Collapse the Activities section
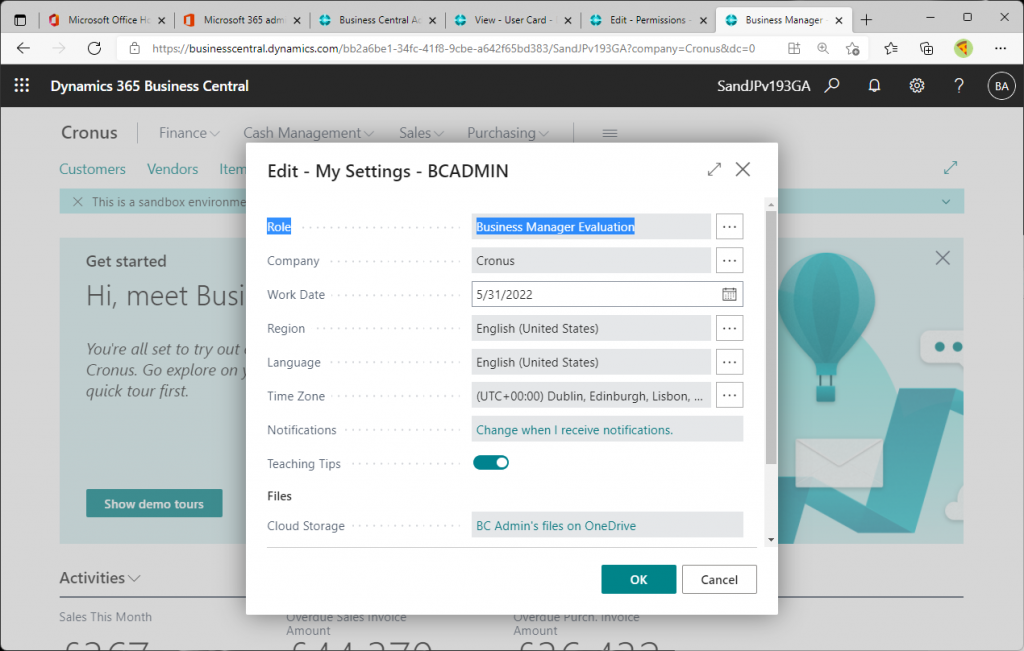This screenshot has width=1024, height=651. coord(100,578)
